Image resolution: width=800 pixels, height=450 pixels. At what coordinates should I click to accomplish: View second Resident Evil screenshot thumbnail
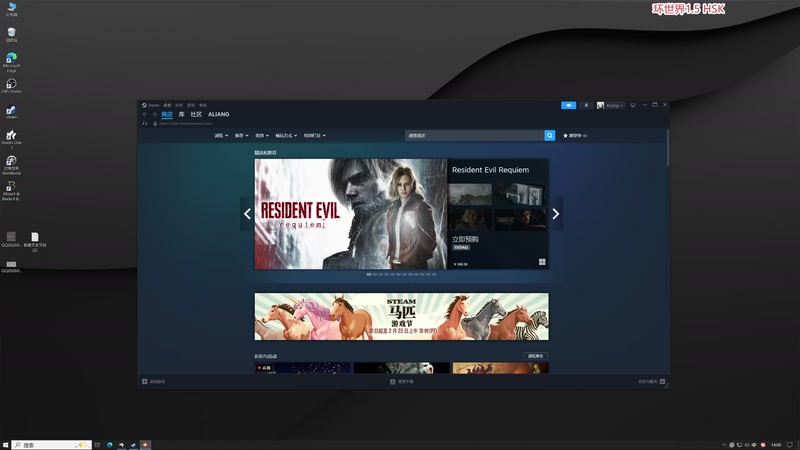click(520, 195)
